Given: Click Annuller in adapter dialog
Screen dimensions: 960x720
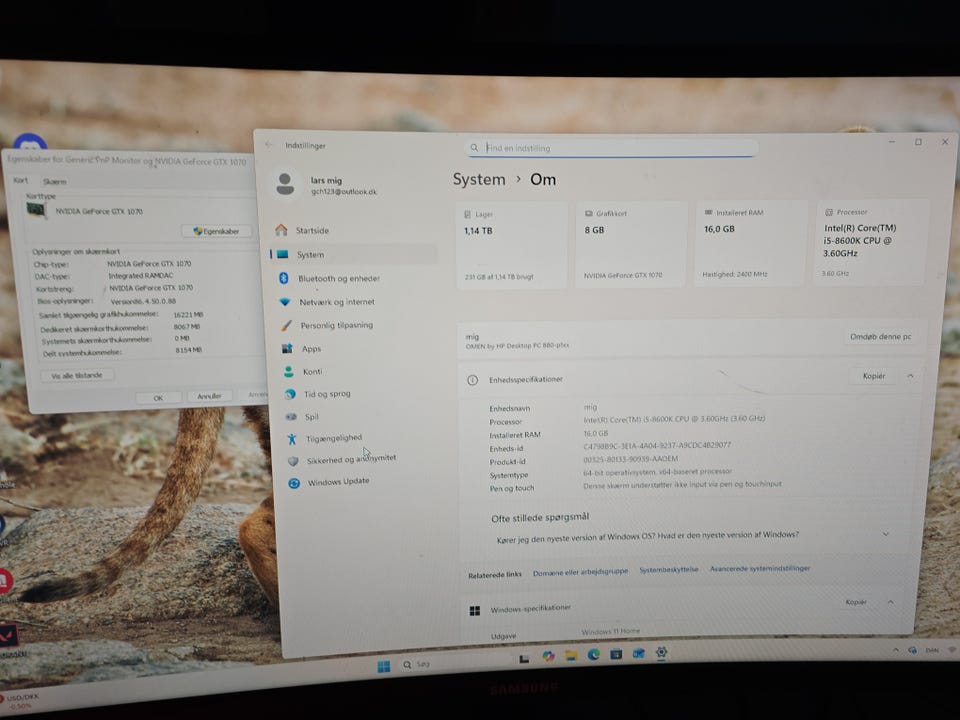Looking at the screenshot, I should pos(209,396).
